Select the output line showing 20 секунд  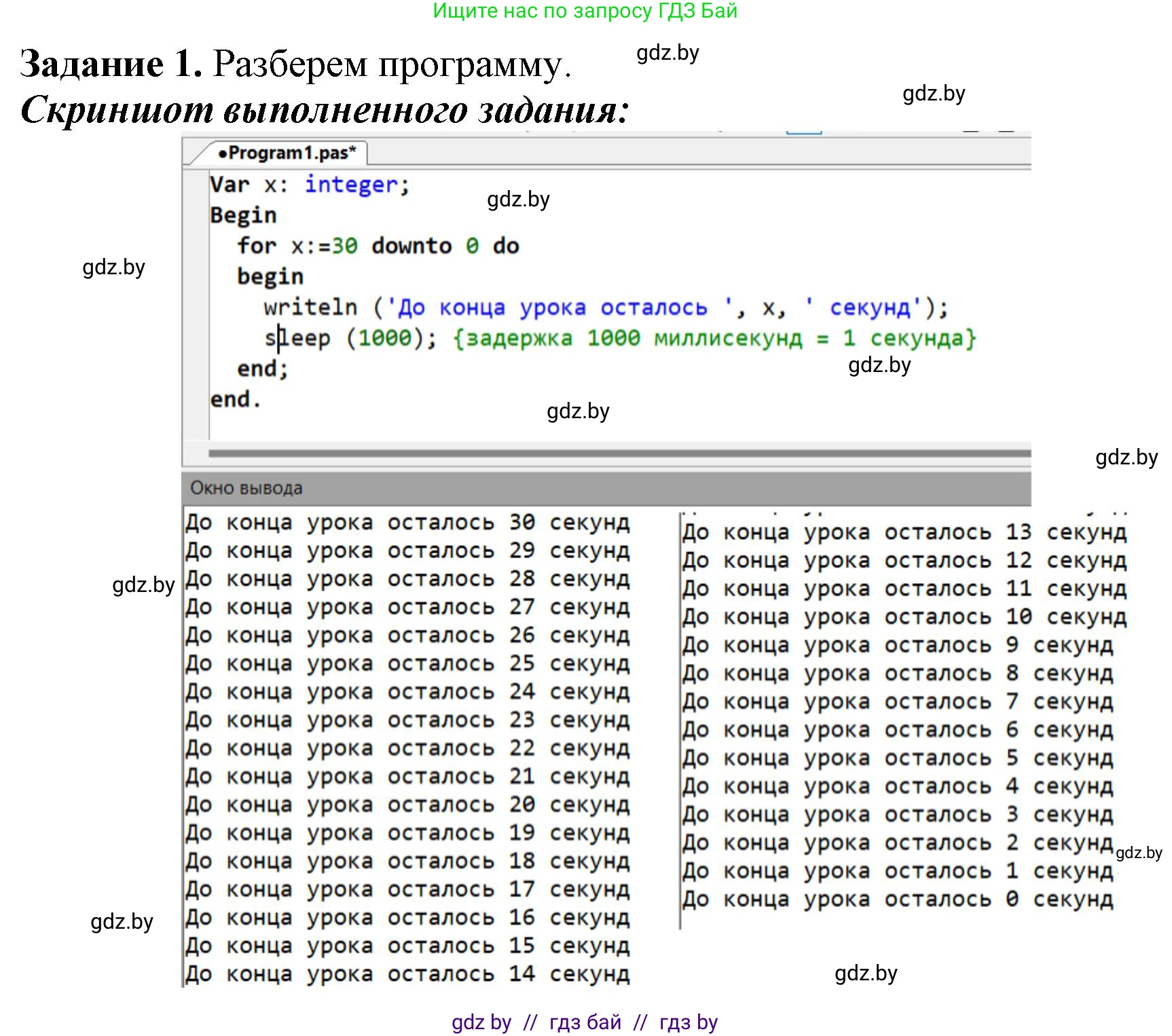click(407, 805)
